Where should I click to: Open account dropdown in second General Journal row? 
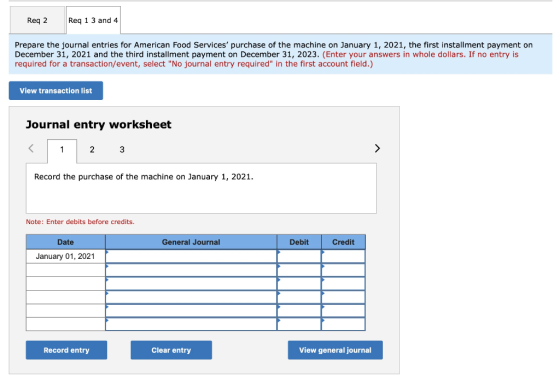[x=191, y=270]
